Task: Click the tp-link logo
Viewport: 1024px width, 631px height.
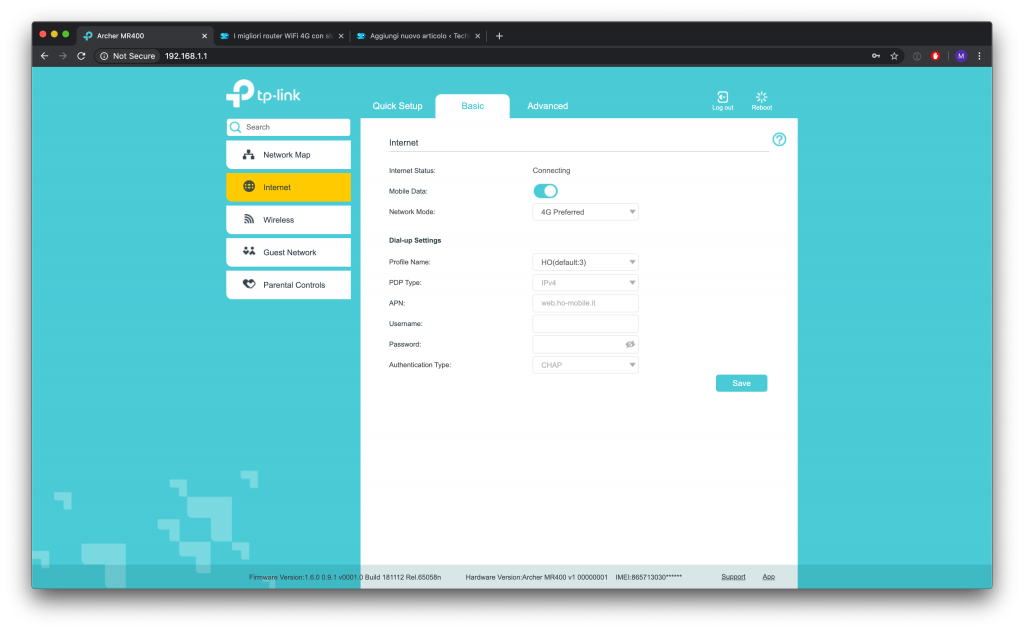Action: (x=263, y=93)
